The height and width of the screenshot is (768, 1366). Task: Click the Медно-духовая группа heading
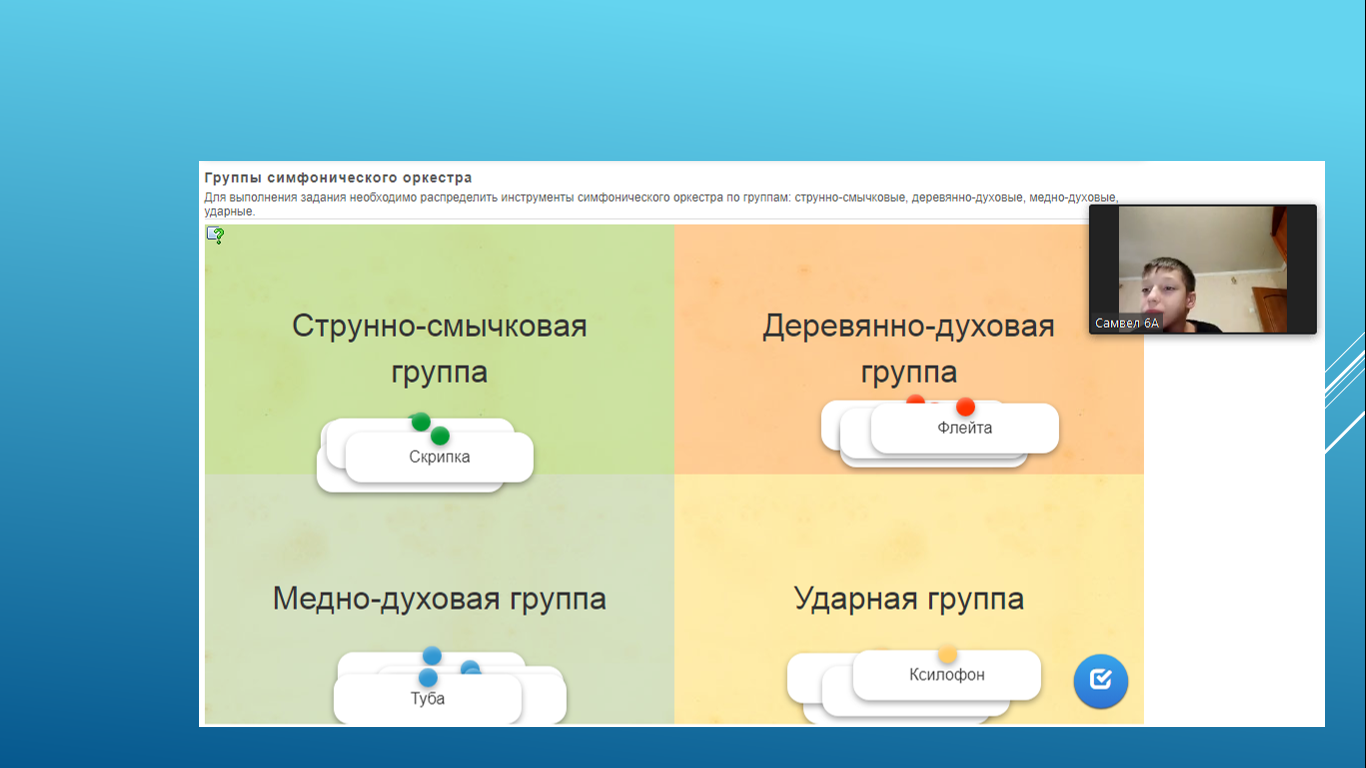tap(439, 599)
